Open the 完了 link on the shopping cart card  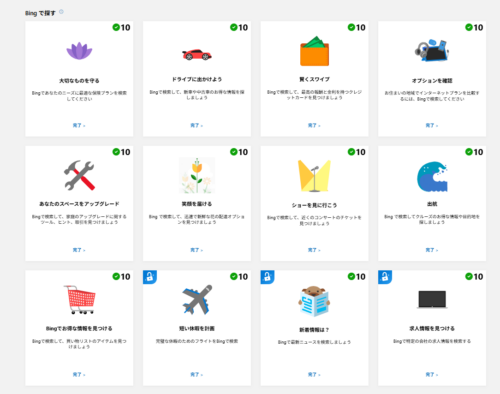click(x=79, y=375)
